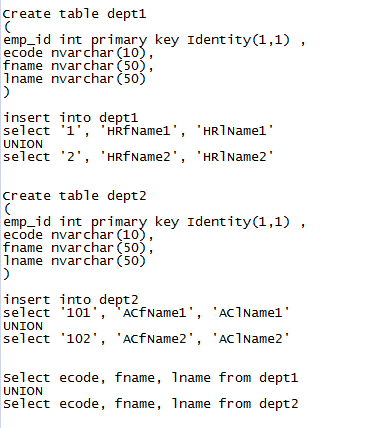Click the UNION keyword below the 'HRlName1' line
This screenshot has width=372, height=428.
[x=23, y=144]
